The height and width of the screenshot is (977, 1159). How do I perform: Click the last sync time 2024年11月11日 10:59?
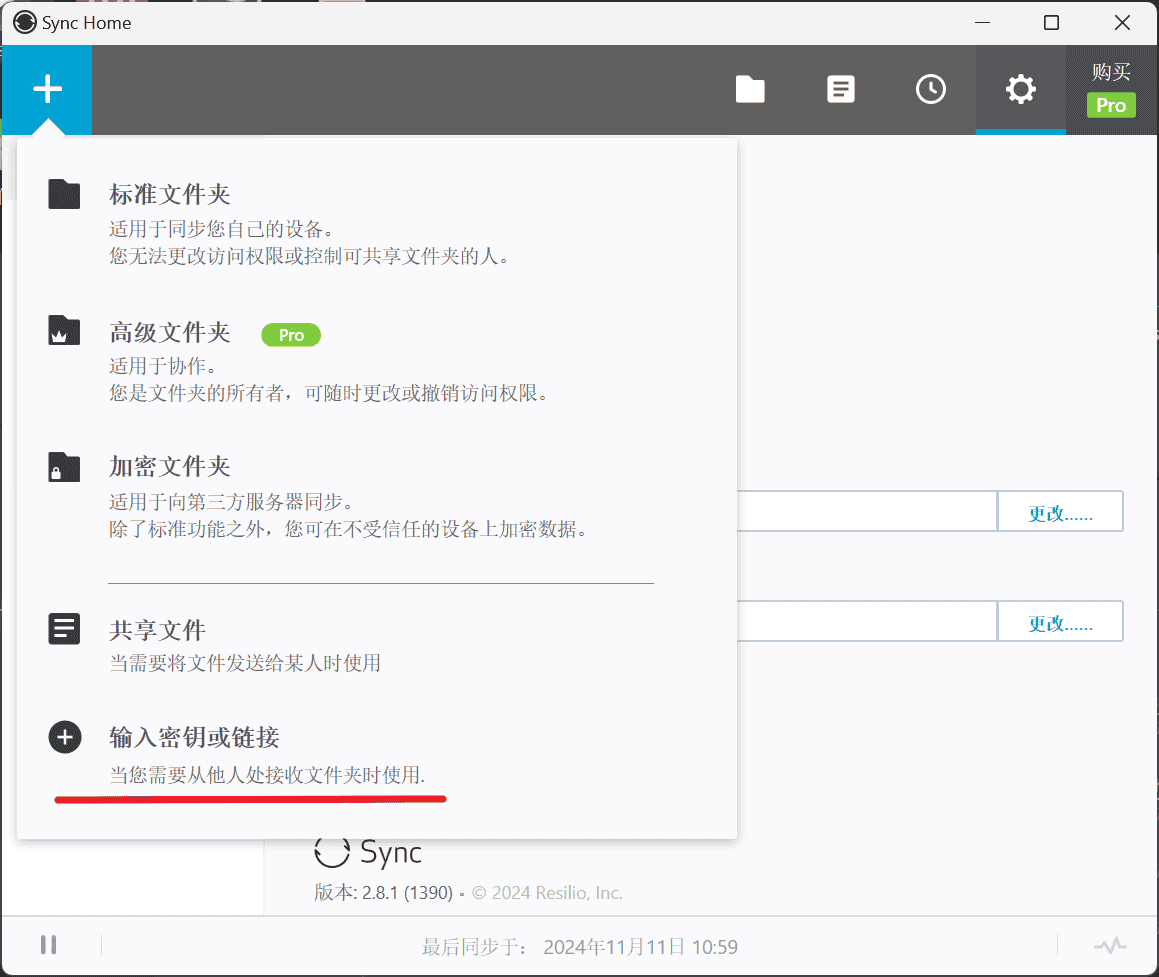pos(640,947)
